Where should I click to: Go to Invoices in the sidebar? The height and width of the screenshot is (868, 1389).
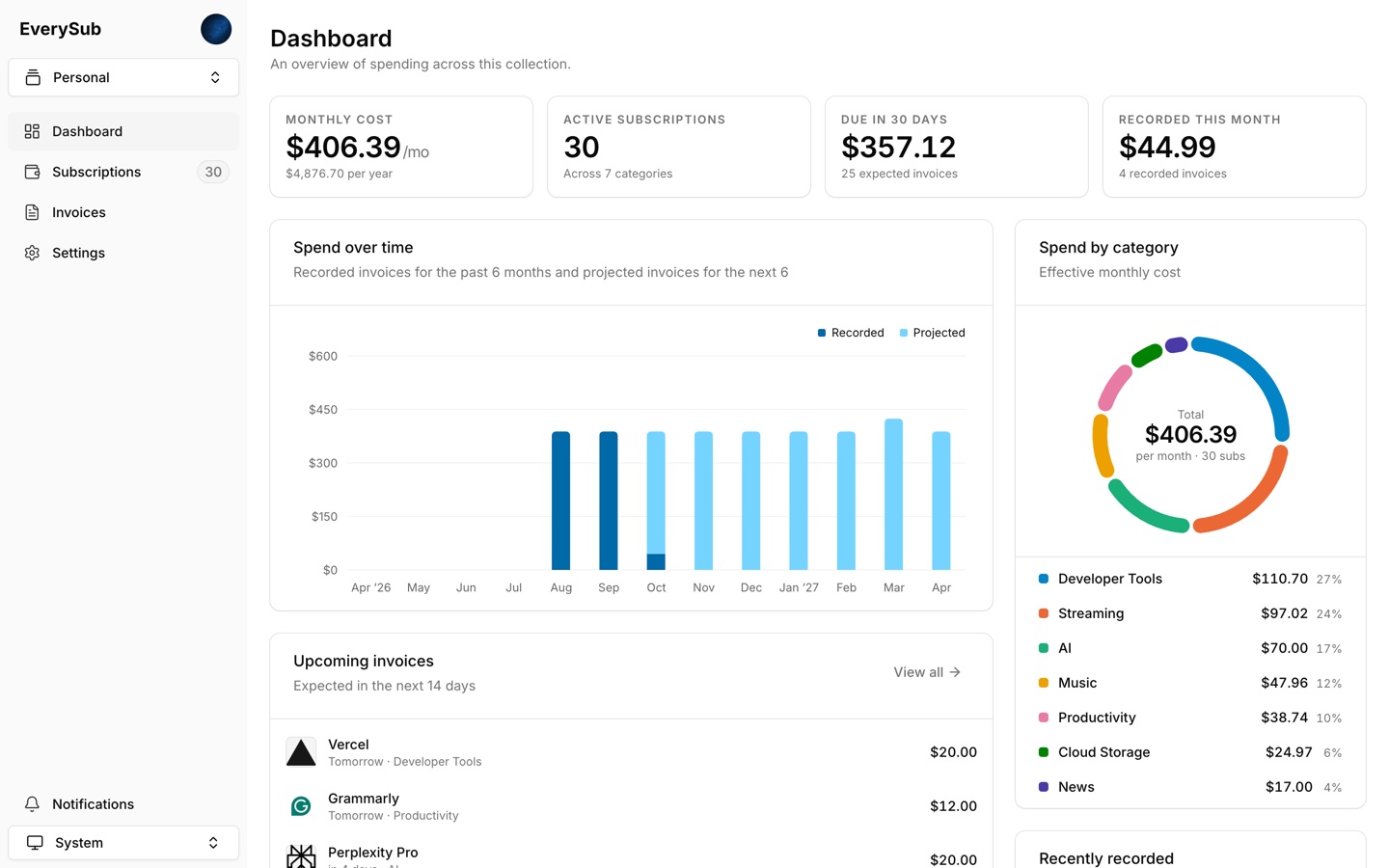tap(123, 212)
